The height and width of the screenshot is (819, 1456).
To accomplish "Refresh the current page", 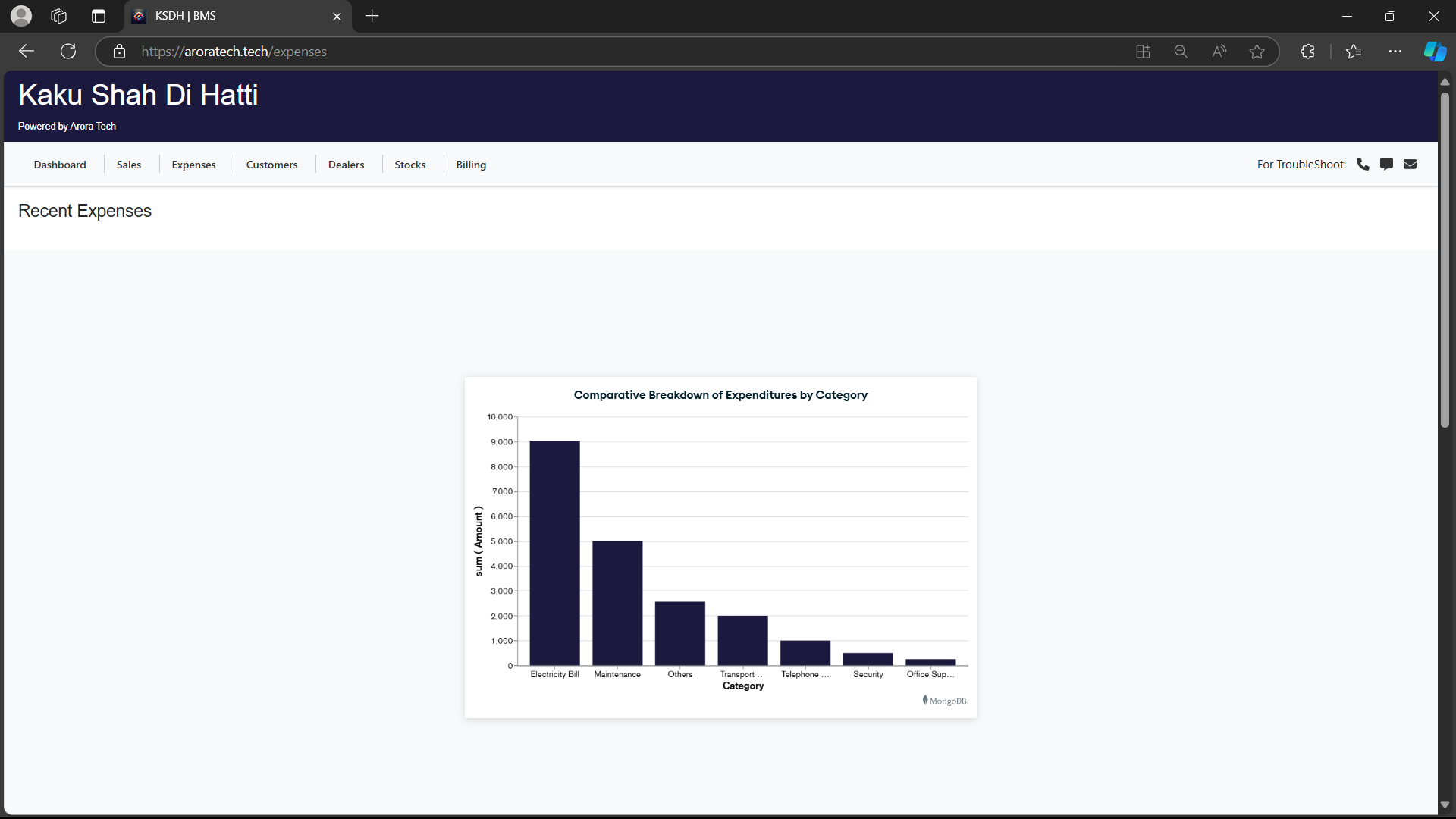I will 68,52.
